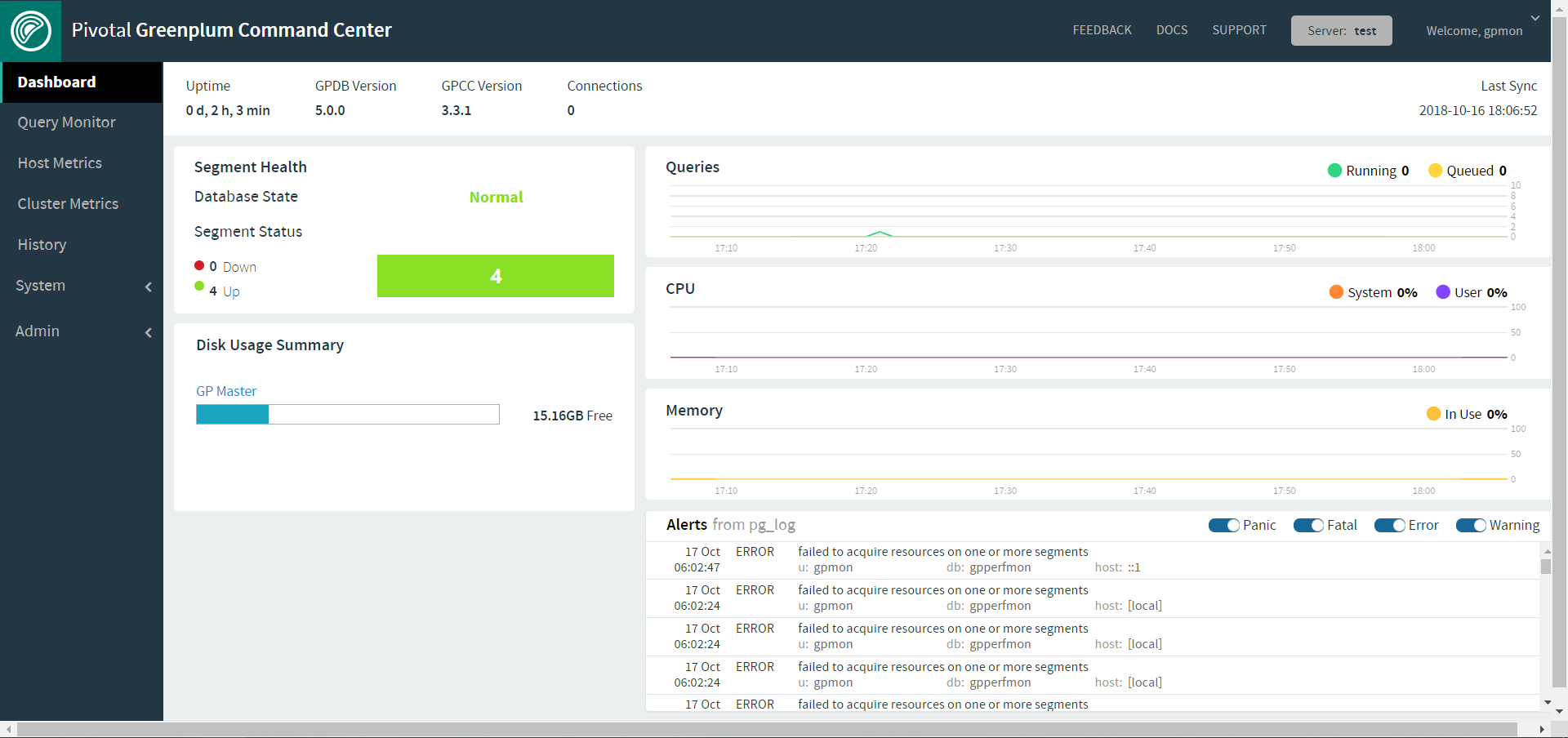Click the orange System CPU legend dot
This screenshot has width=1568, height=738.
coord(1337,291)
